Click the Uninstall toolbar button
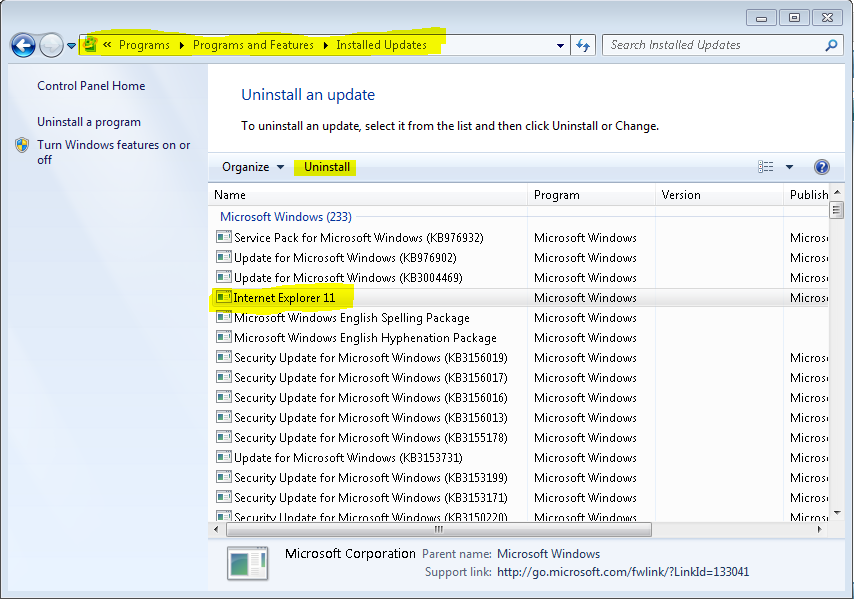Image resolution: width=854 pixels, height=599 pixels. (x=327, y=167)
